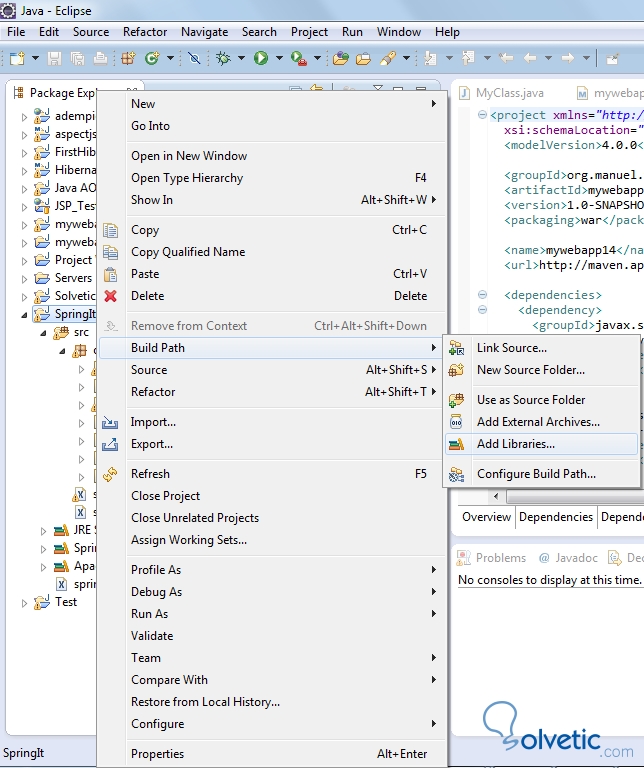The width and height of the screenshot is (644, 768).
Task: Click the Configure Build Path icon
Action: [x=456, y=474]
